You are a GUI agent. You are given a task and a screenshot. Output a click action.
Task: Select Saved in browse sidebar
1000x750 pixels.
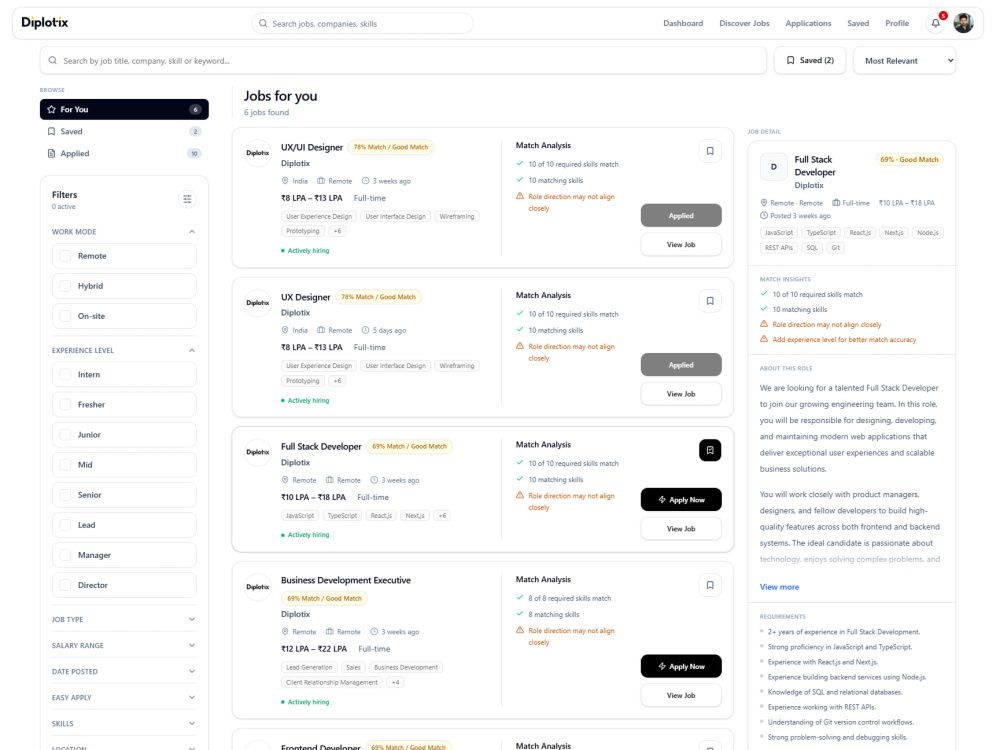click(x=124, y=131)
